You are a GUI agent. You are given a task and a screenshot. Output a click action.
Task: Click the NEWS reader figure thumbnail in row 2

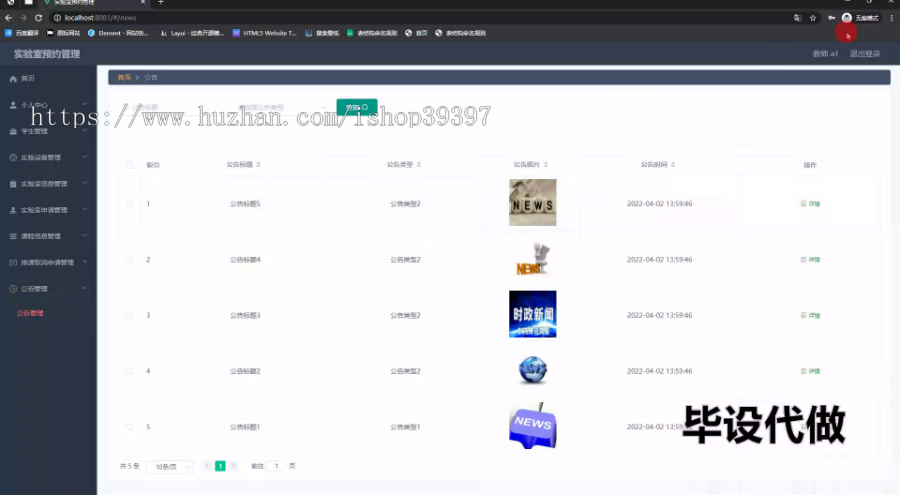click(533, 259)
